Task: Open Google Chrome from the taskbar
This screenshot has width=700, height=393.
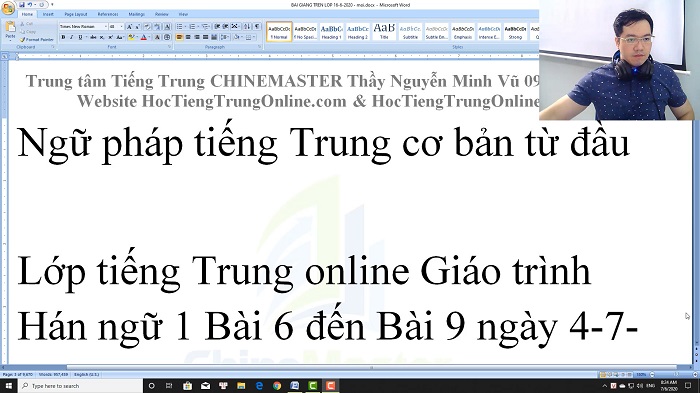Action: pos(277,385)
